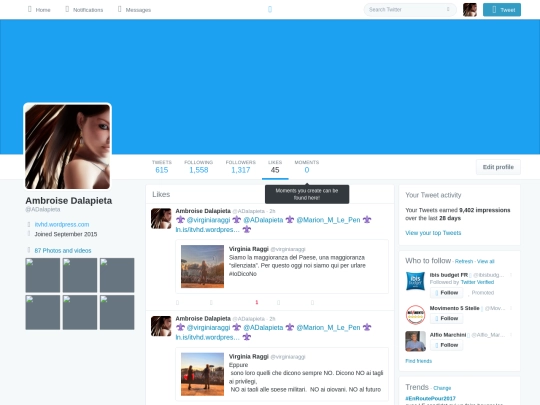Follow ibis budget FR
The width and height of the screenshot is (540, 405).
point(446,293)
